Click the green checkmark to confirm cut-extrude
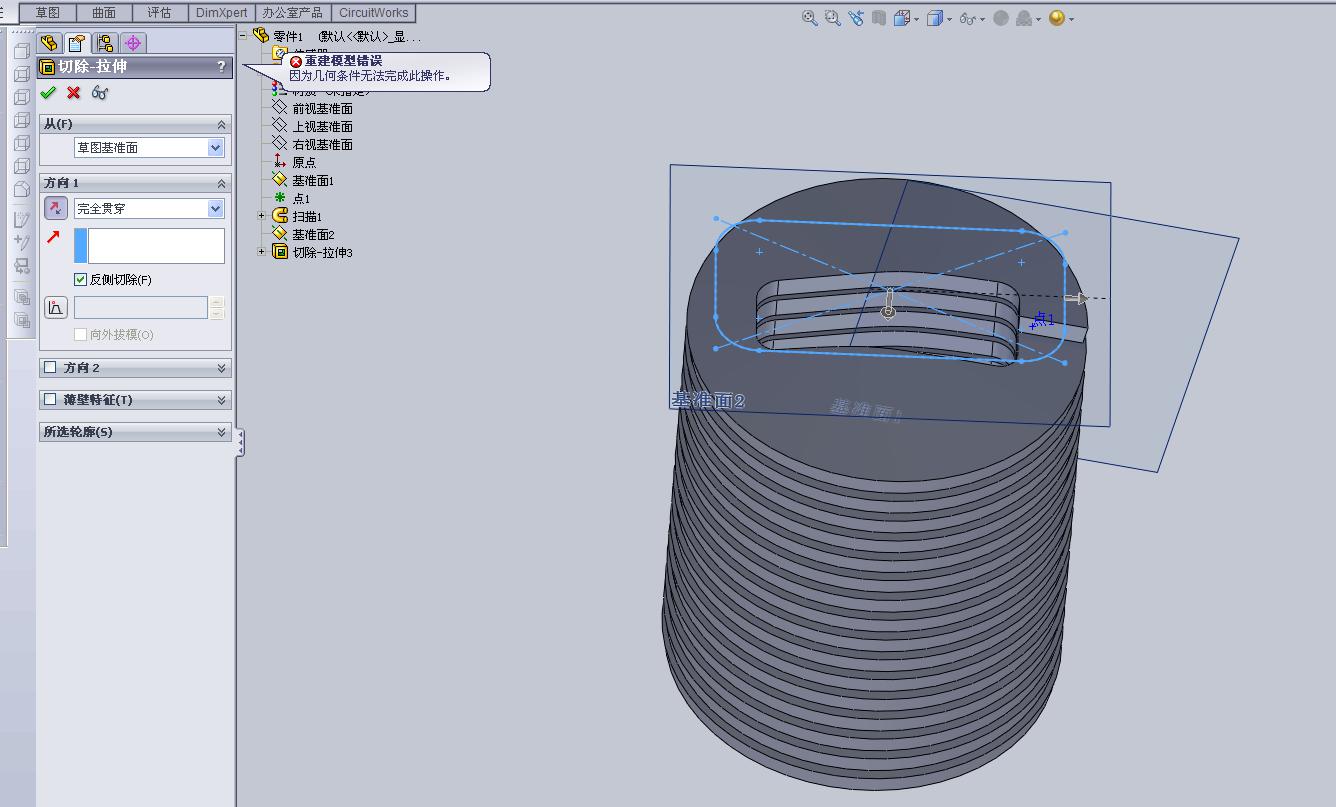This screenshot has width=1336, height=807. 48,93
